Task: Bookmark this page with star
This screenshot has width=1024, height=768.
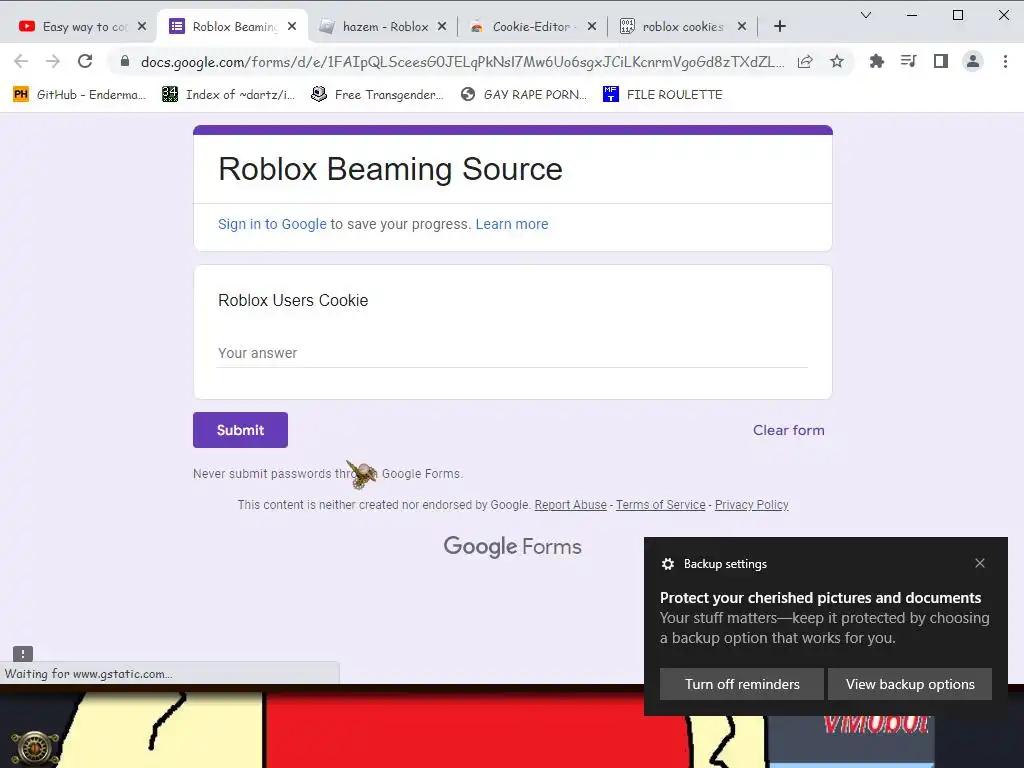Action: click(837, 61)
